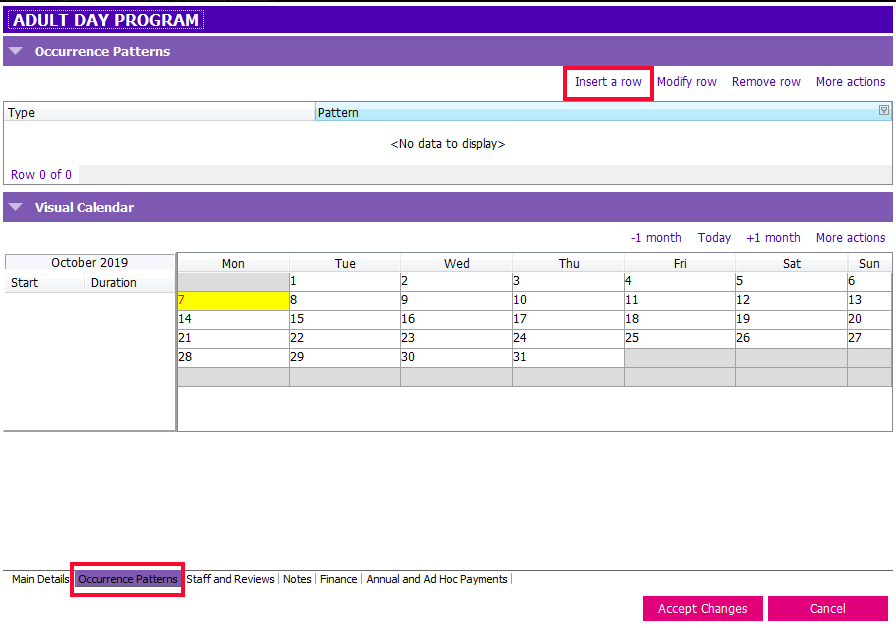Collapse the Occurrence Patterns section triangle

(x=16, y=51)
